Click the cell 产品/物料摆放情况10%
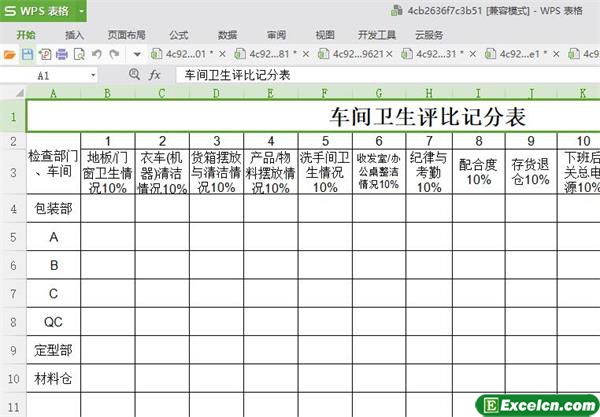Screen dimensions: 600x417 271,172
